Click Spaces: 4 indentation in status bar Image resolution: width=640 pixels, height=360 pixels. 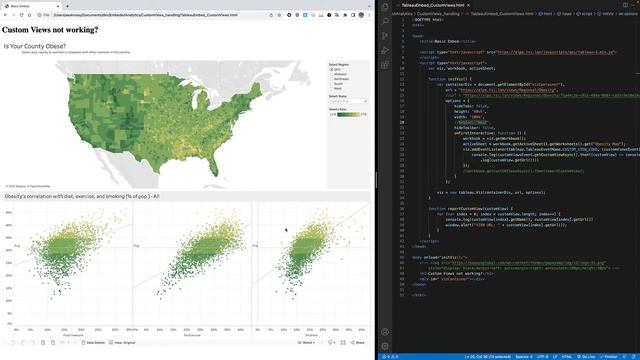[x=524, y=357]
